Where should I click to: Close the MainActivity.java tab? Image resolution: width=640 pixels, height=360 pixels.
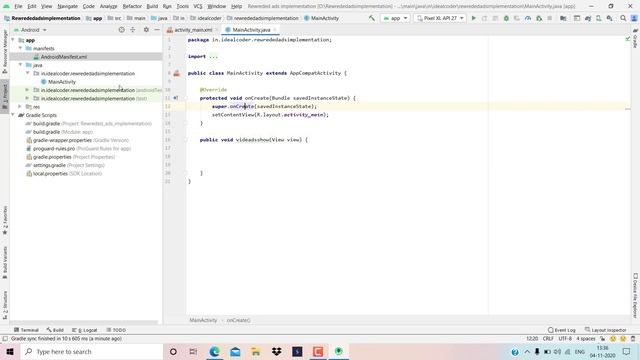(x=275, y=30)
